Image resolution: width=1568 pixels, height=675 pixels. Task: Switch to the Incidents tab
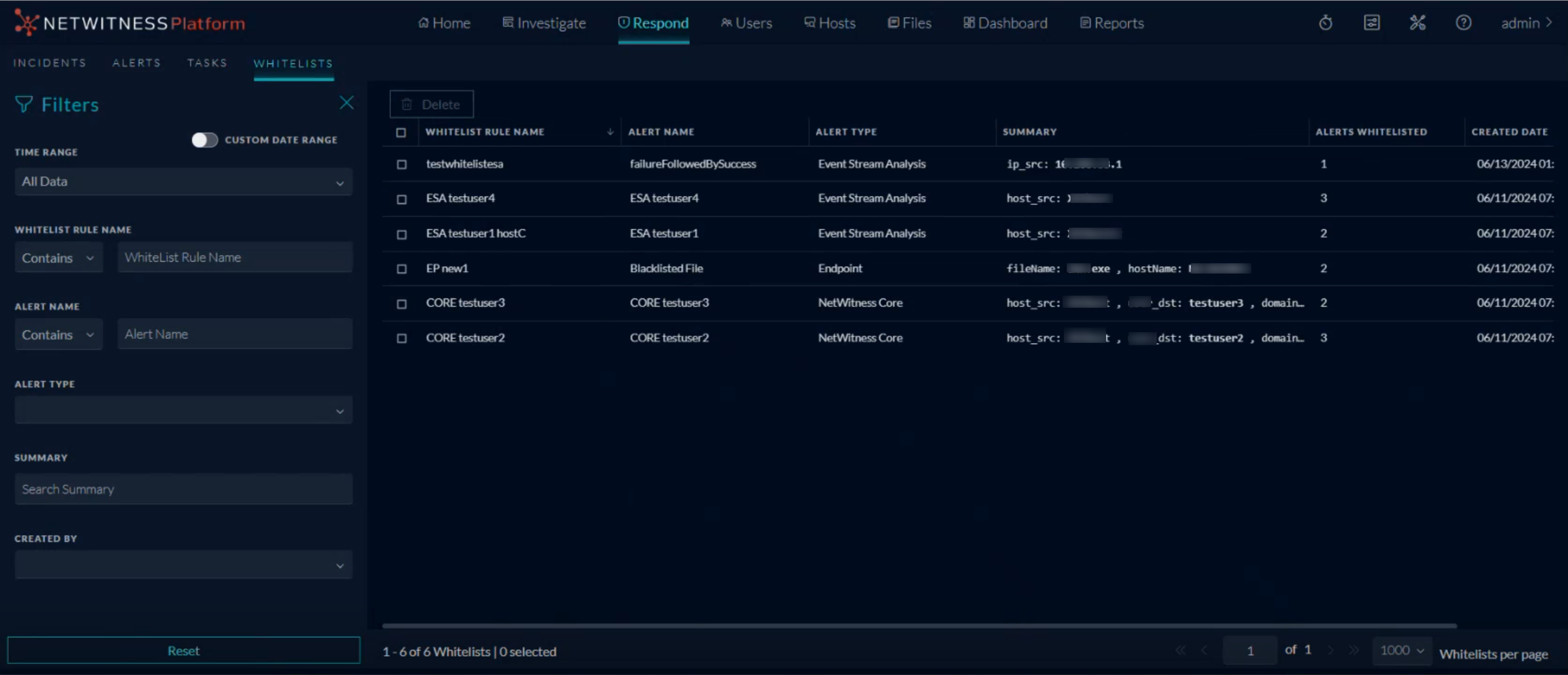coord(49,63)
